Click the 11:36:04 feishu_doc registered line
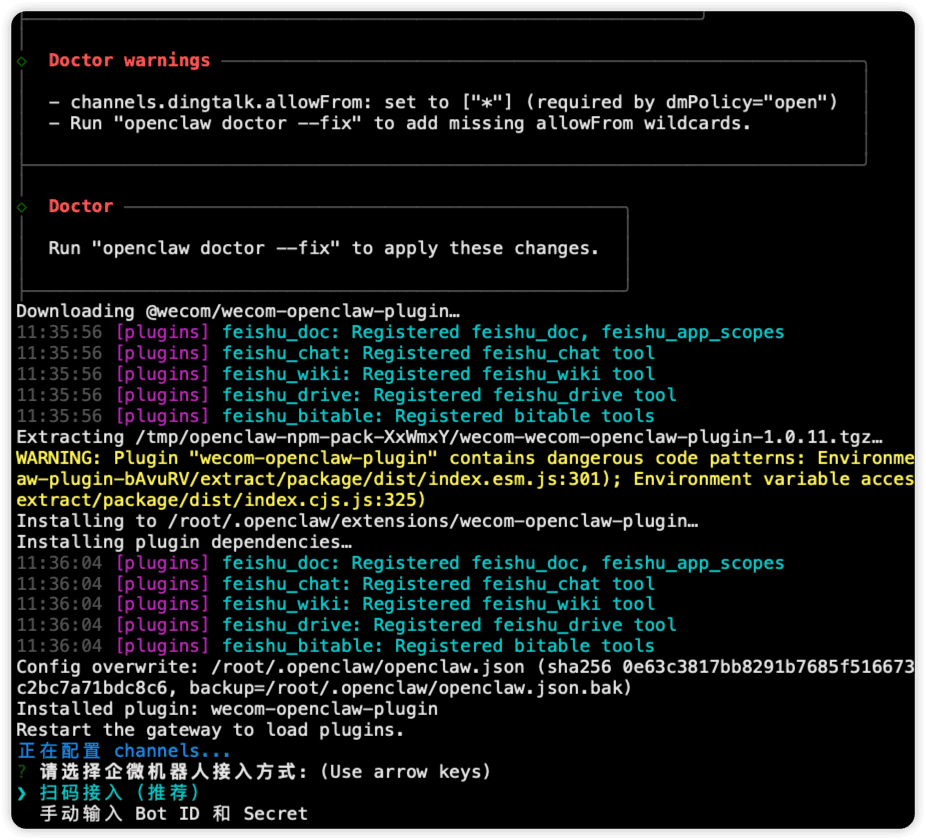926x840 pixels. click(x=400, y=563)
